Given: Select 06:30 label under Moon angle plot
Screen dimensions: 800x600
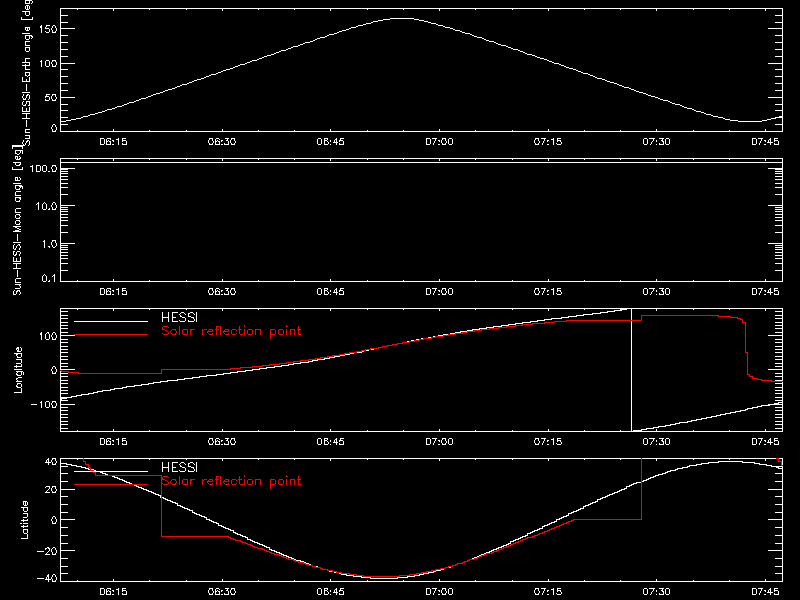Looking at the screenshot, I should tap(222, 292).
